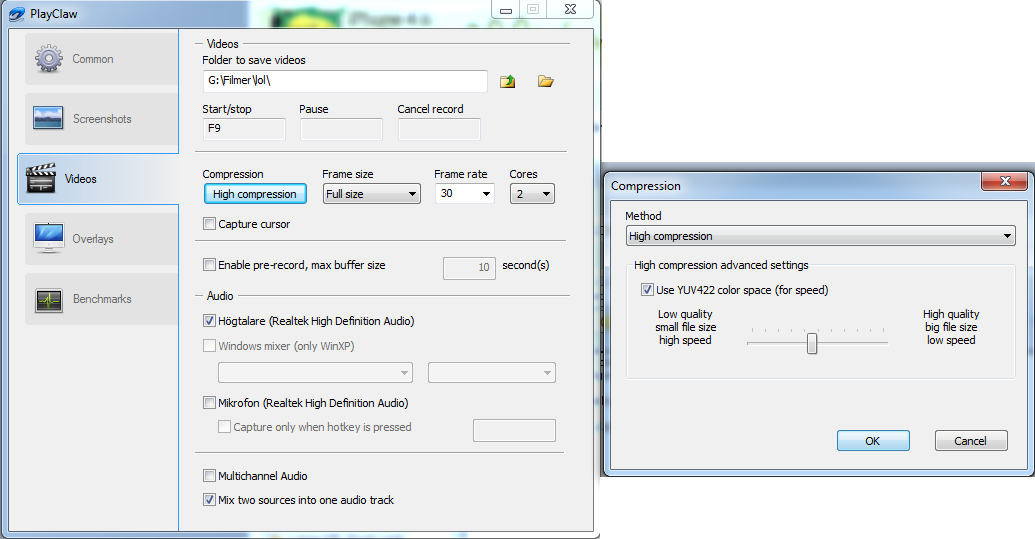Close the Compression dialog window
This screenshot has height=539, width=1035.
tap(1004, 180)
